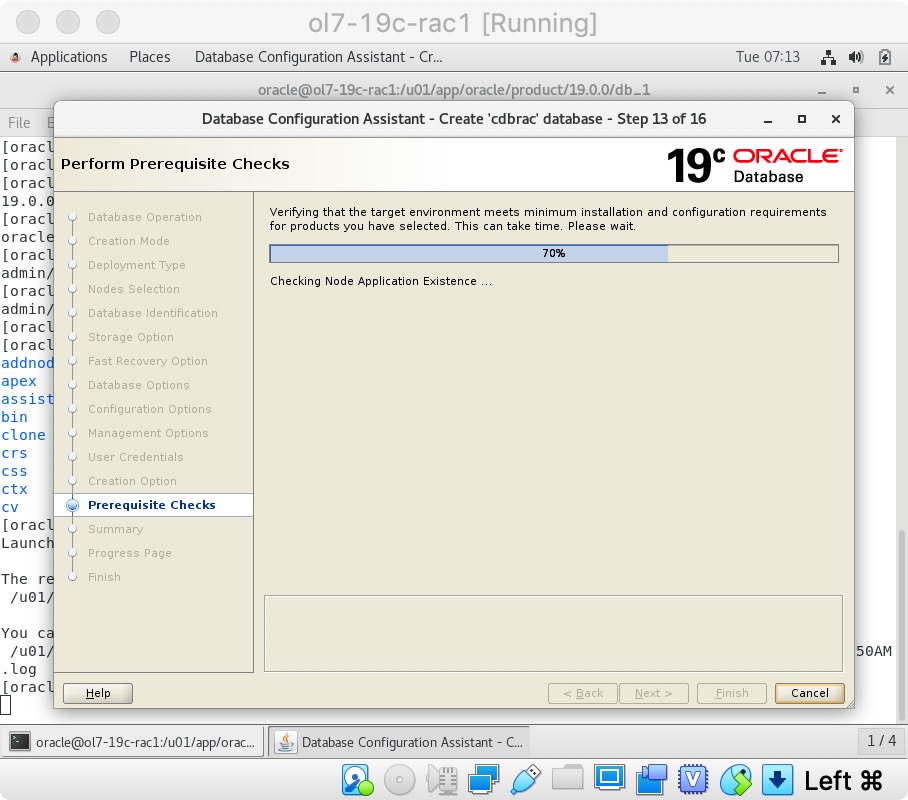Click the VirtualBox mouse integration icon
Screen dimensions: 908x800
pyautogui.click(x=735, y=780)
